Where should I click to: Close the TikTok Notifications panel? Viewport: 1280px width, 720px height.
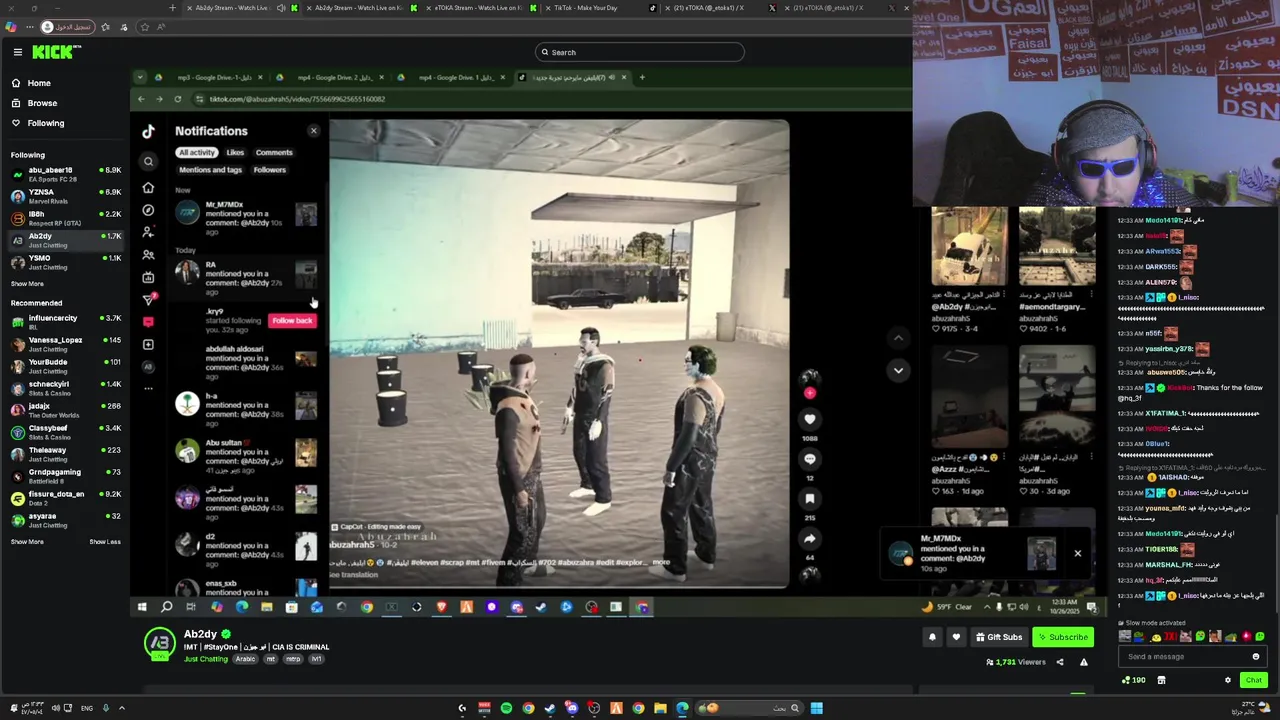[313, 131]
